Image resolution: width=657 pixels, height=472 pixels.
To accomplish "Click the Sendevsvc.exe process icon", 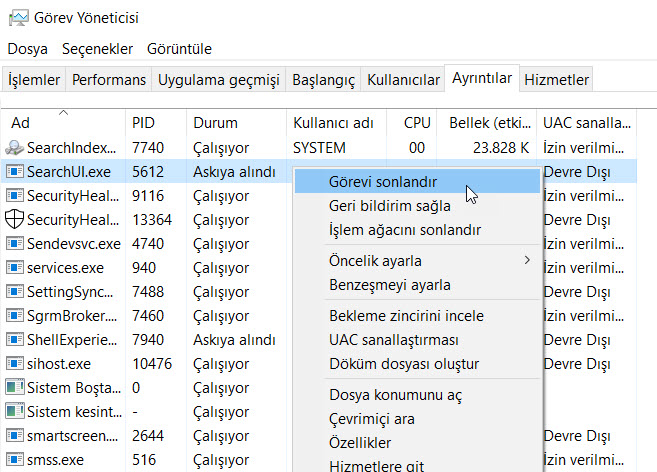I will coord(15,244).
